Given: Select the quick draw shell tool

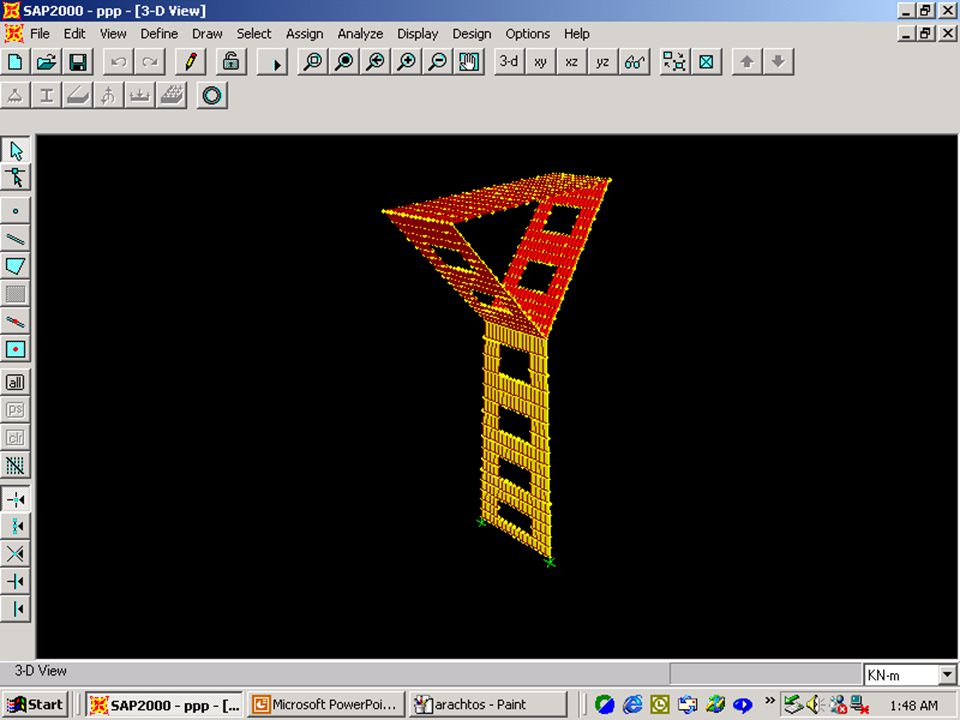Looking at the screenshot, I should point(15,349).
